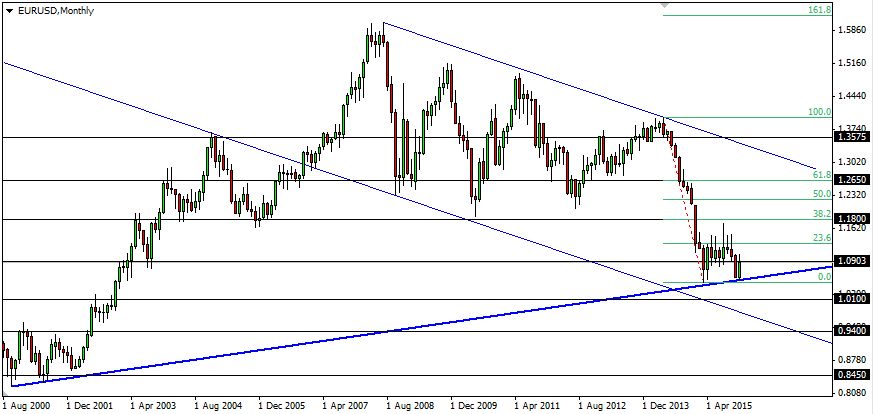Open the EURUSD chart dropdown arrow
The width and height of the screenshot is (873, 414).
(x=9, y=9)
